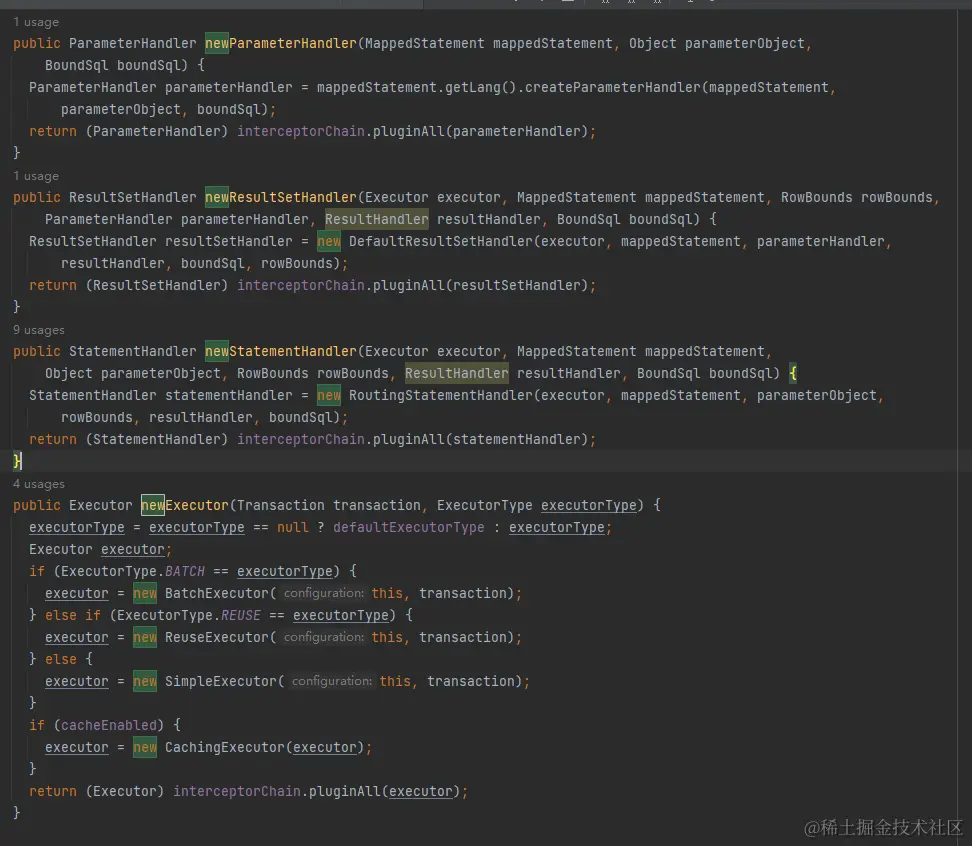
Task: Click the ReuseExecutor constructor name
Action: click(x=217, y=637)
